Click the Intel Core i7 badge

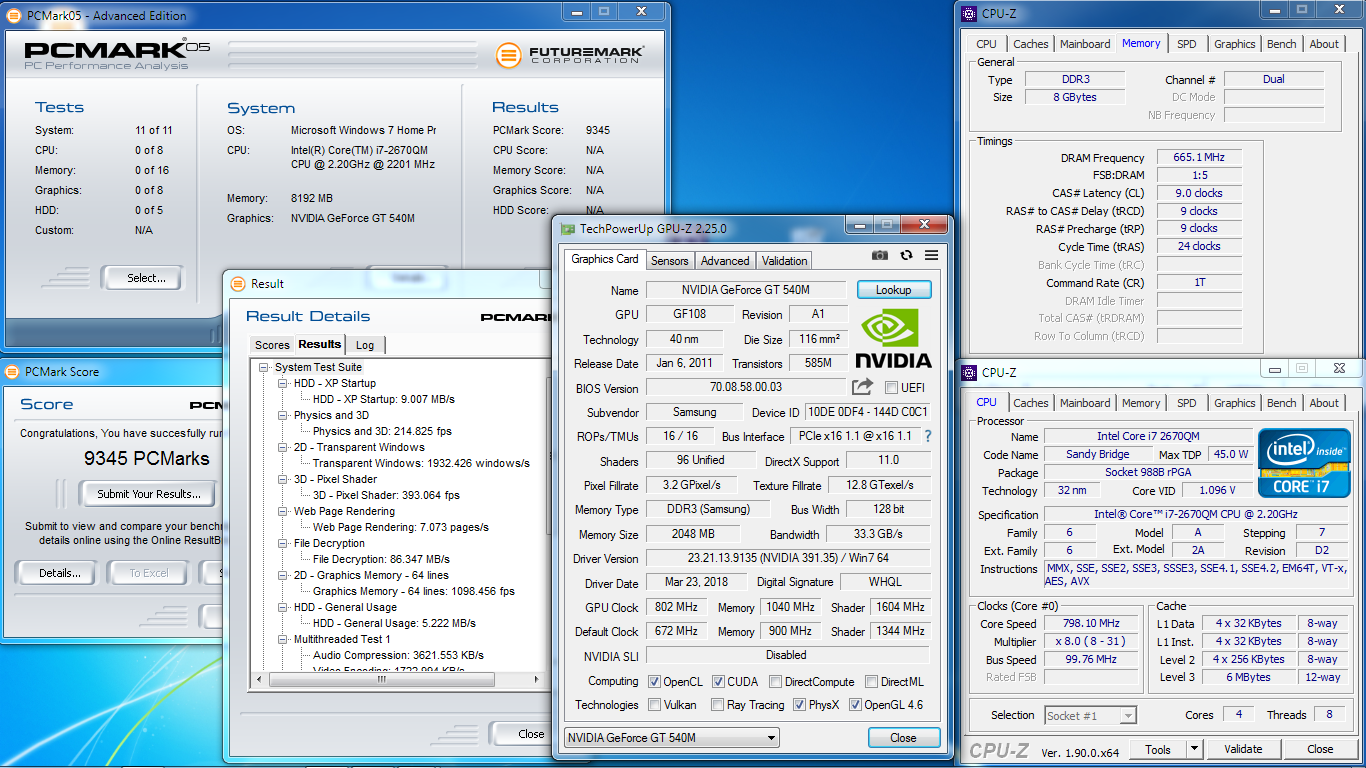point(1304,462)
